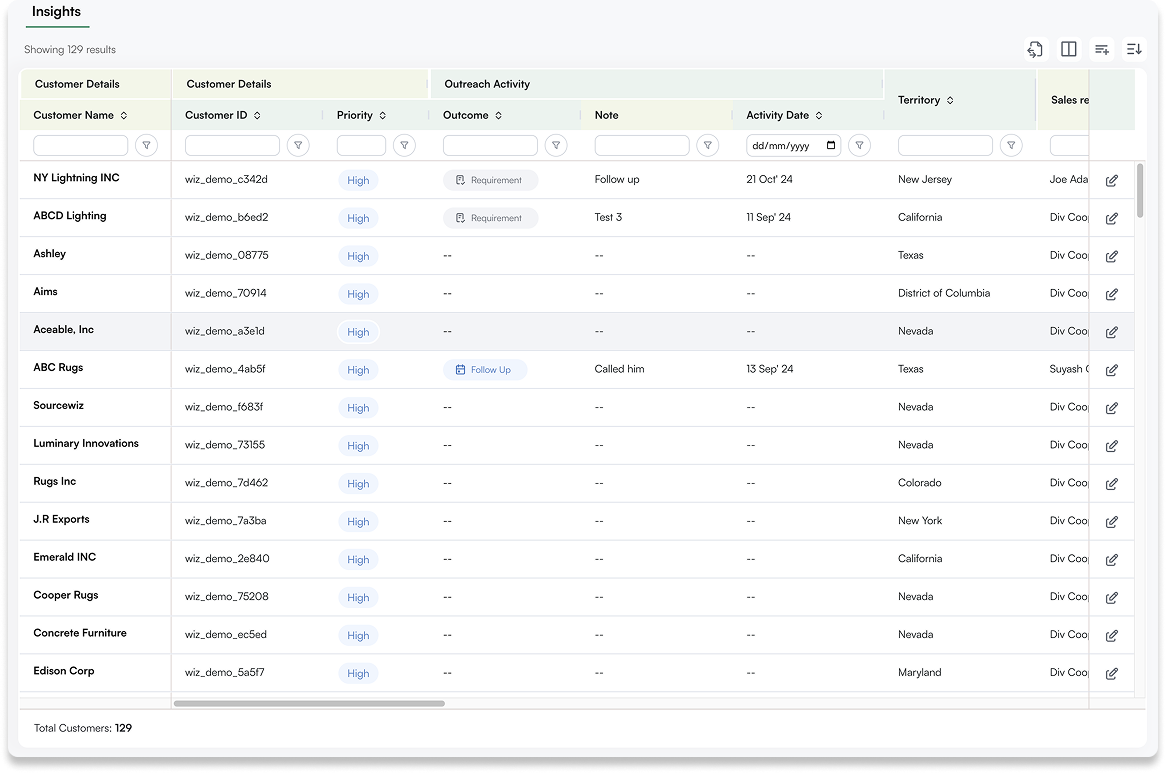
Task: Click edit icon for ABC Rugs row
Action: coord(1111,370)
